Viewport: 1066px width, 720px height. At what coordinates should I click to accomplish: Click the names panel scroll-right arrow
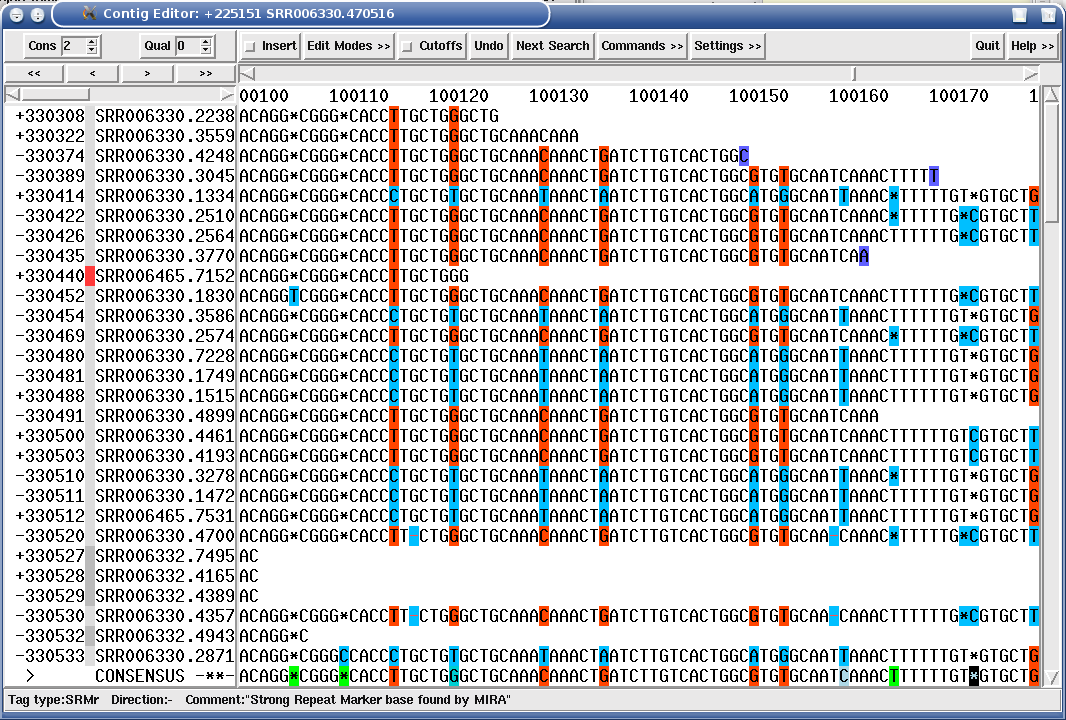click(x=228, y=95)
